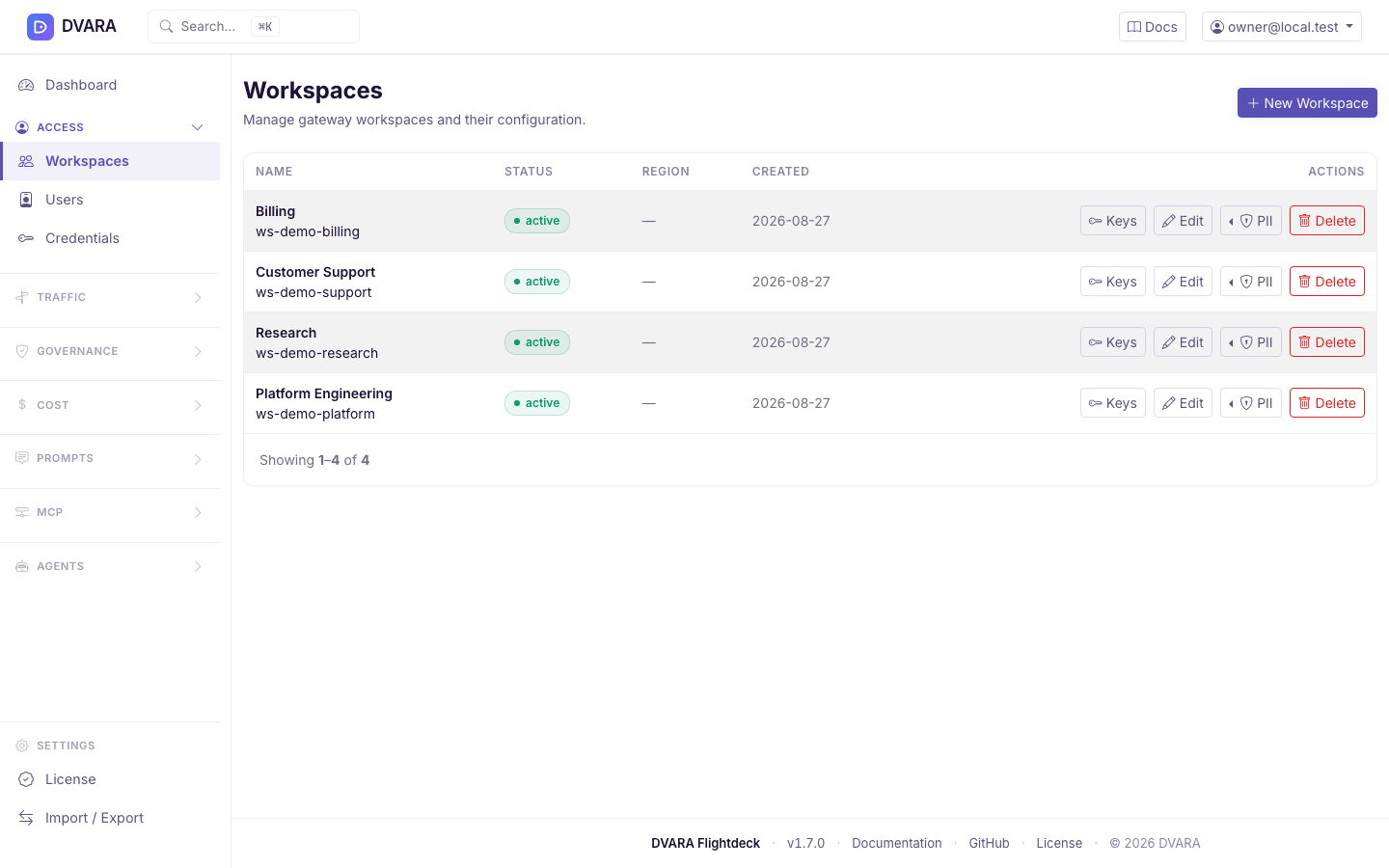Click the Status column header
Screen dimensions: 1389x868
(x=529, y=172)
